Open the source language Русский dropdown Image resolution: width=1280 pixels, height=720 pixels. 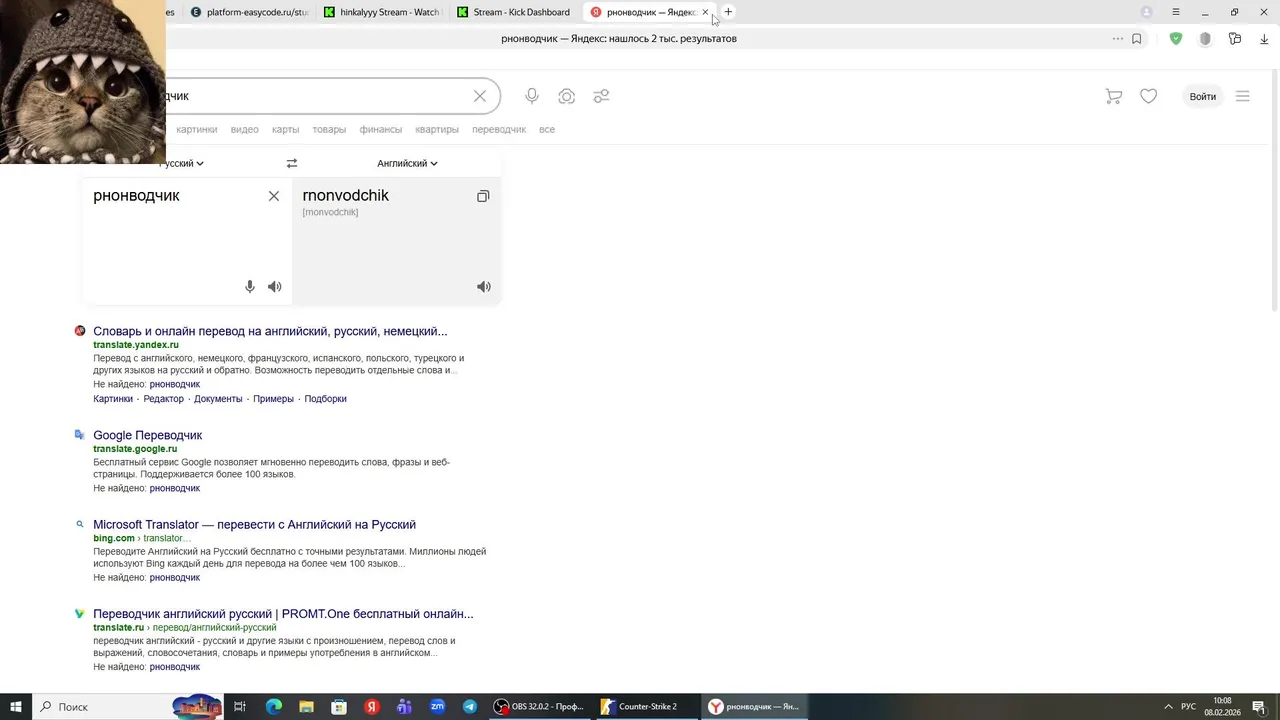pos(182,163)
